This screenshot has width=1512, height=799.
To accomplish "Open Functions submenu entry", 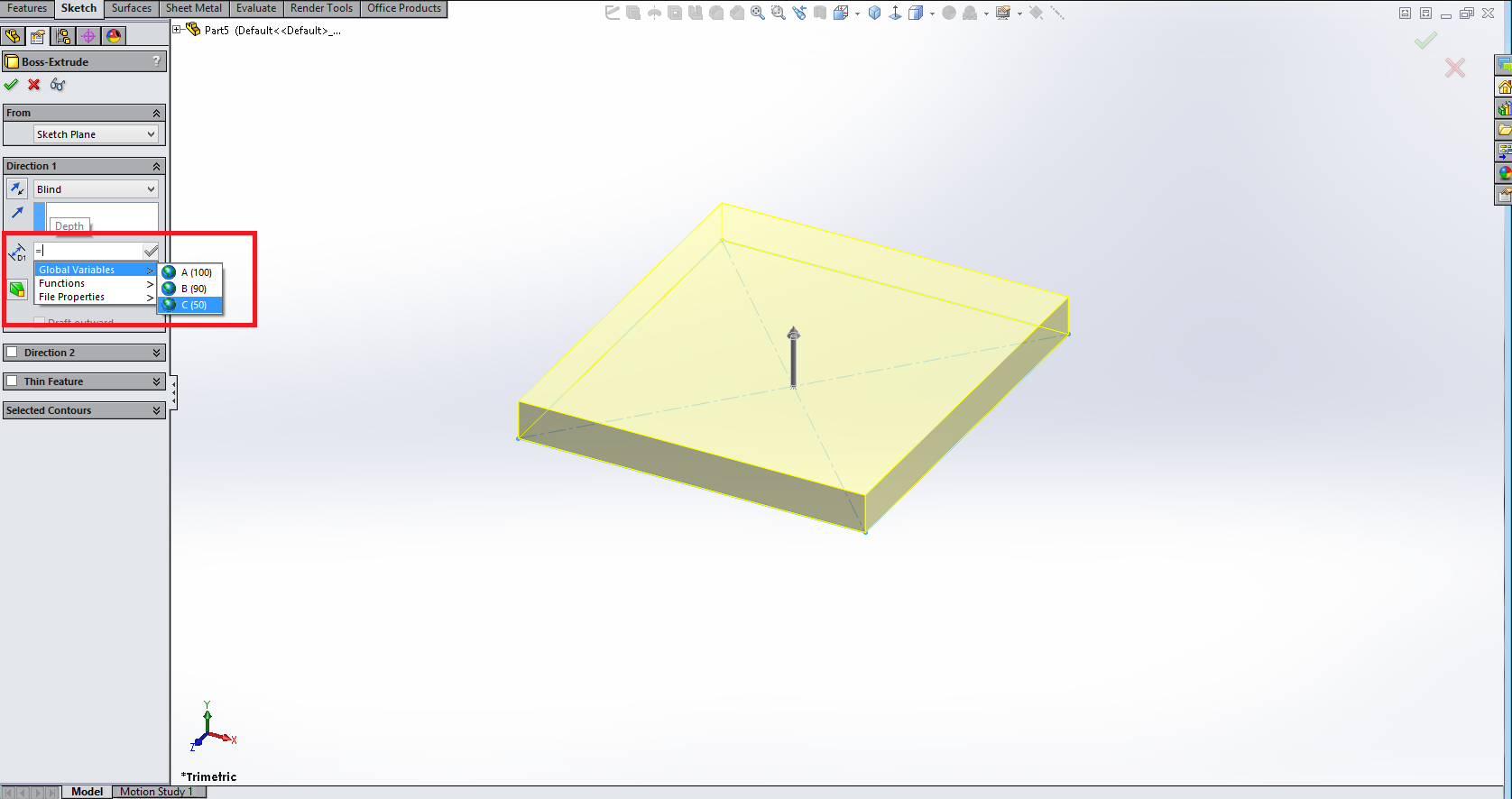I will (96, 283).
